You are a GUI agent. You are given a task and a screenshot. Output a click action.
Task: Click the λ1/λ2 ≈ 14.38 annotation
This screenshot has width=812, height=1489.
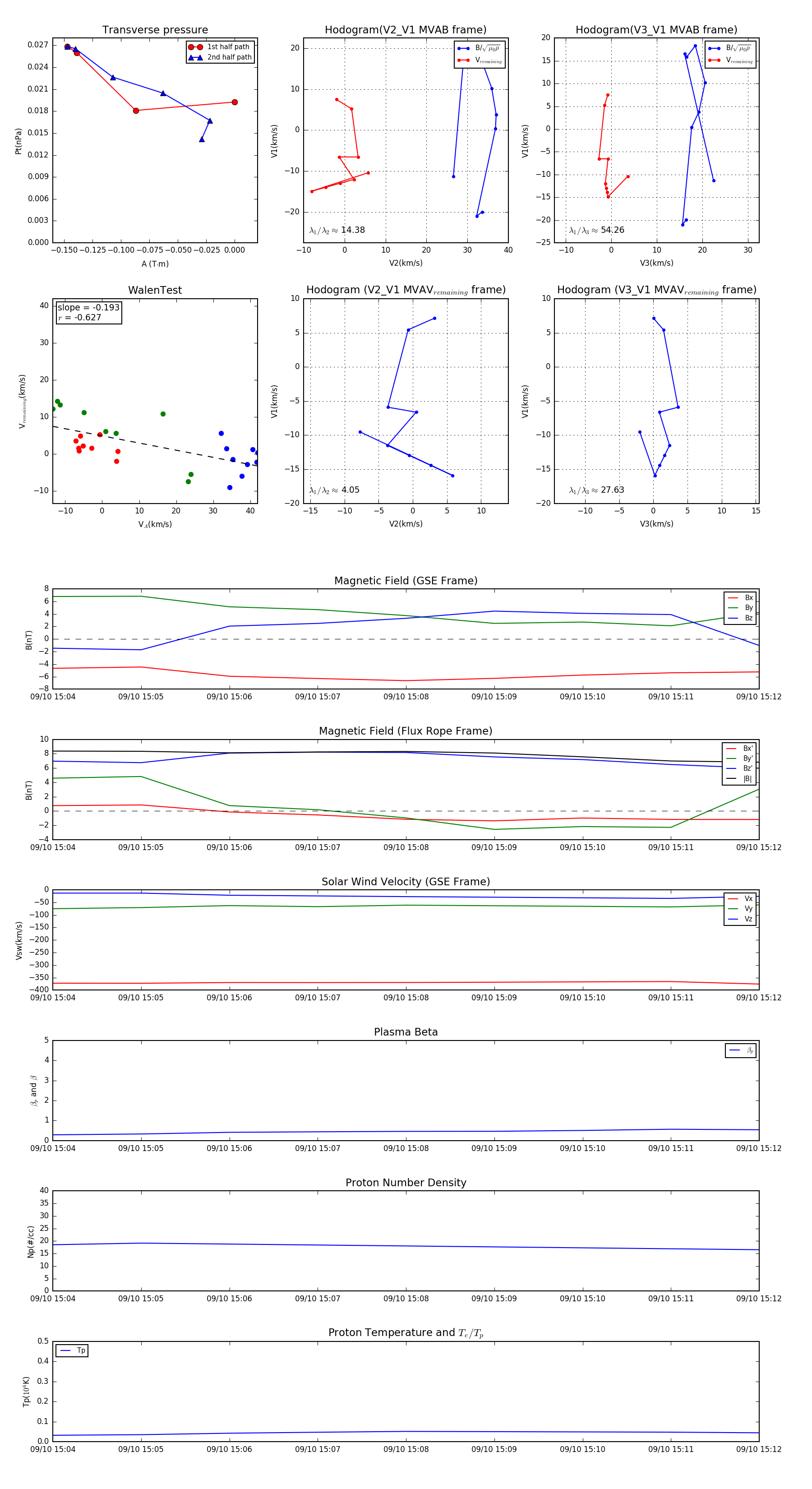tap(337, 230)
